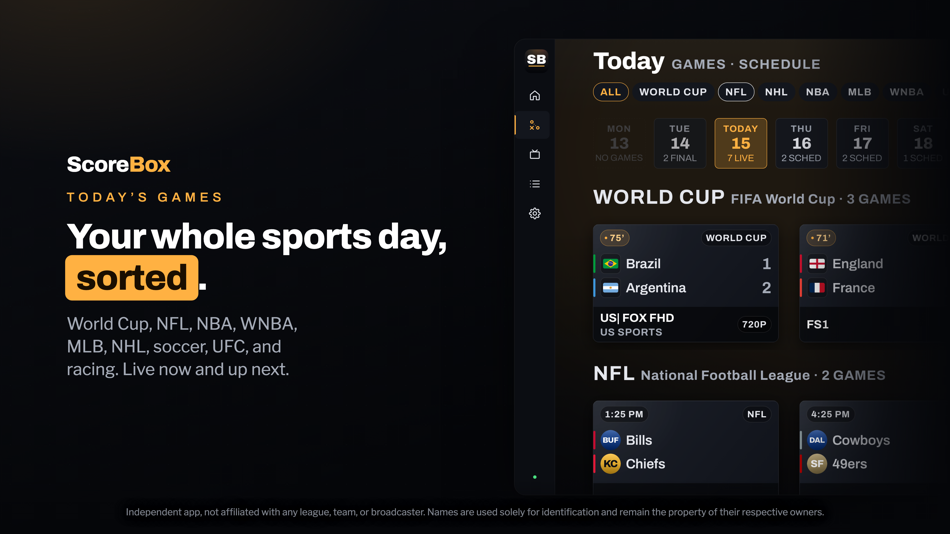Click the ScoreBox brand logo text
The width and height of the screenshot is (950, 534).
pyautogui.click(x=119, y=164)
